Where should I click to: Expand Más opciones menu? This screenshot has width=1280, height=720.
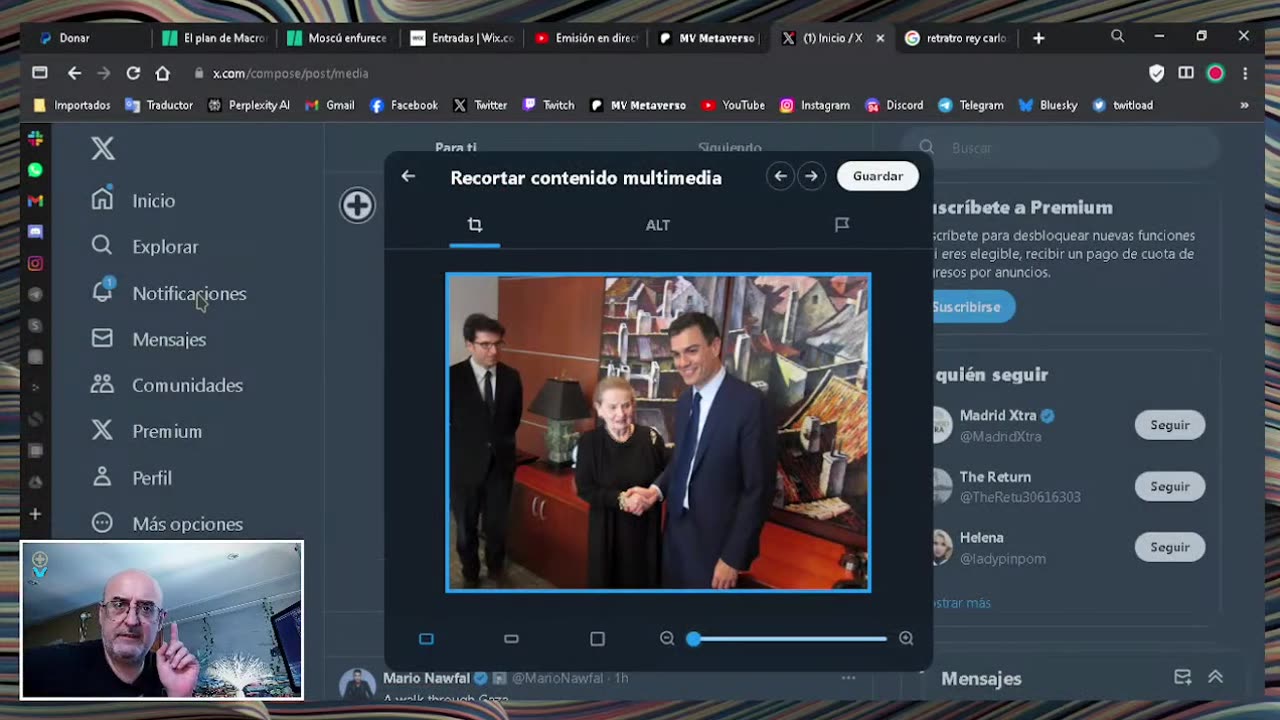point(166,523)
